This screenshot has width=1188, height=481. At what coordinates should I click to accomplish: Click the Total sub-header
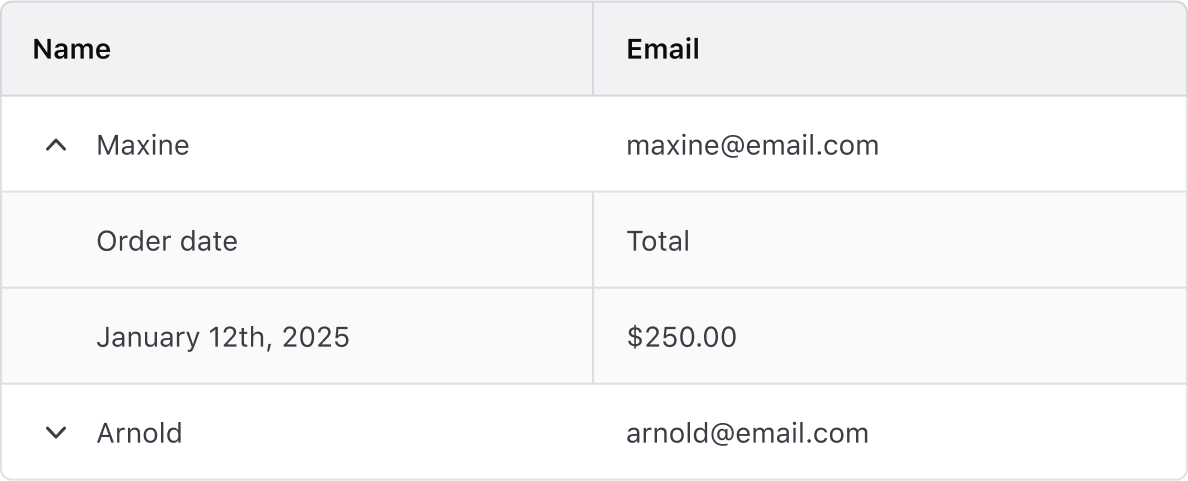(x=658, y=241)
